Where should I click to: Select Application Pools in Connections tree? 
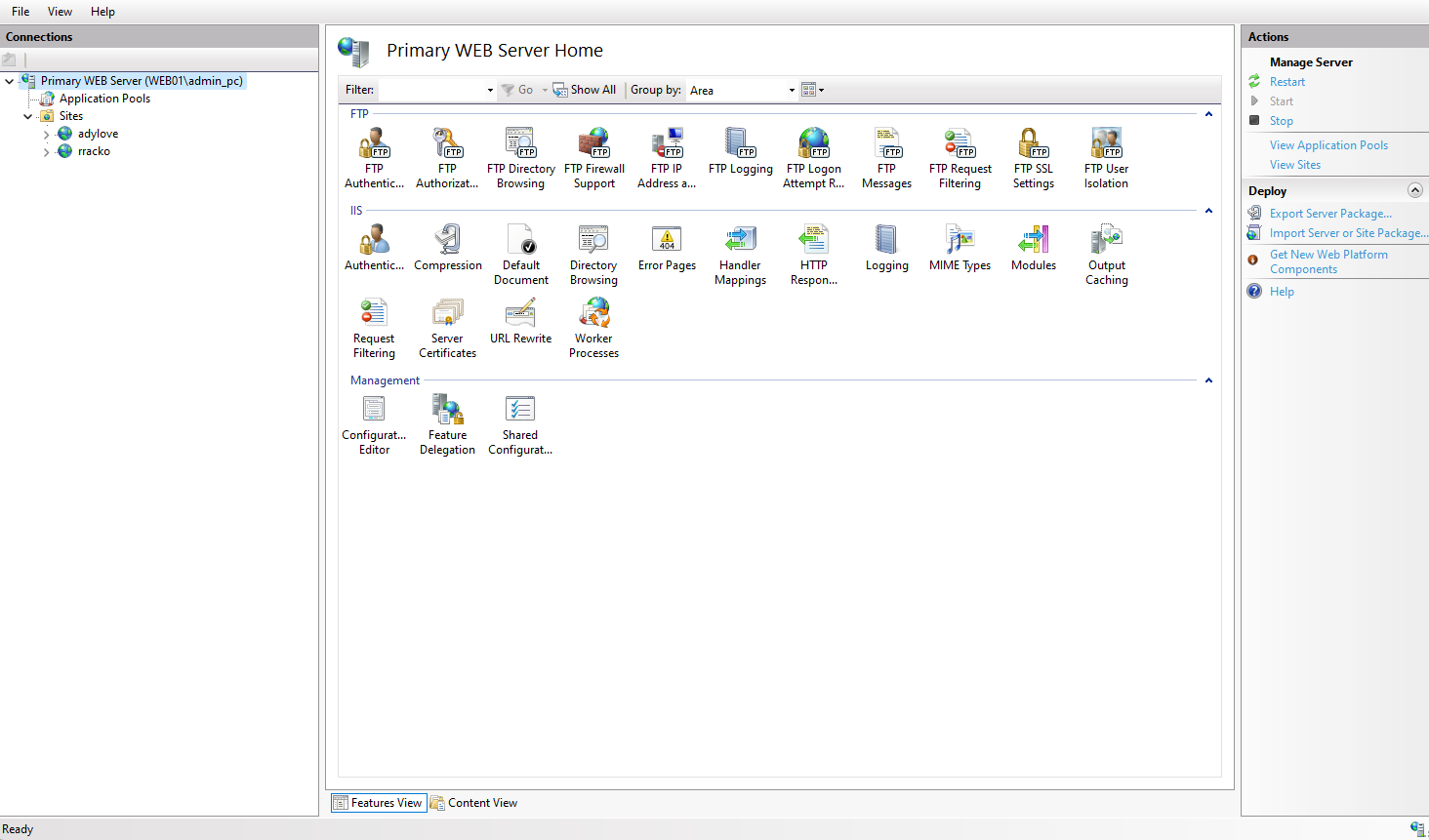click(x=104, y=99)
